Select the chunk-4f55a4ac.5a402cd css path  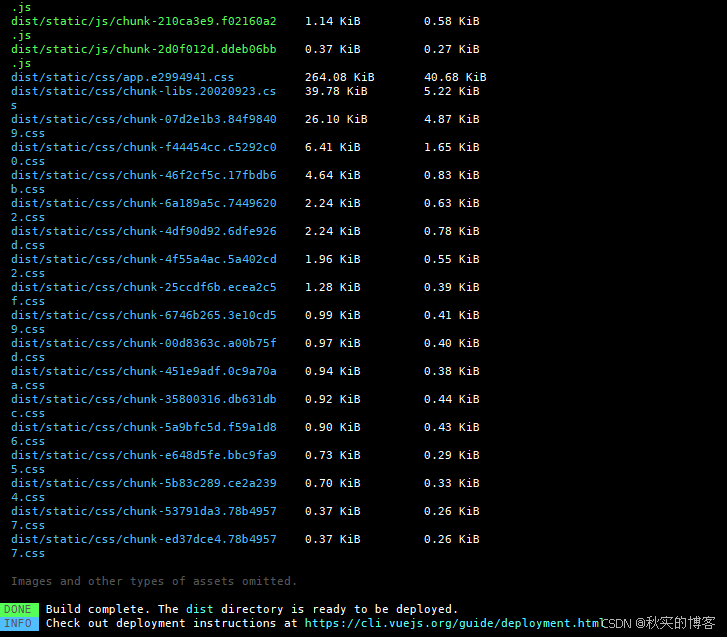coord(144,259)
